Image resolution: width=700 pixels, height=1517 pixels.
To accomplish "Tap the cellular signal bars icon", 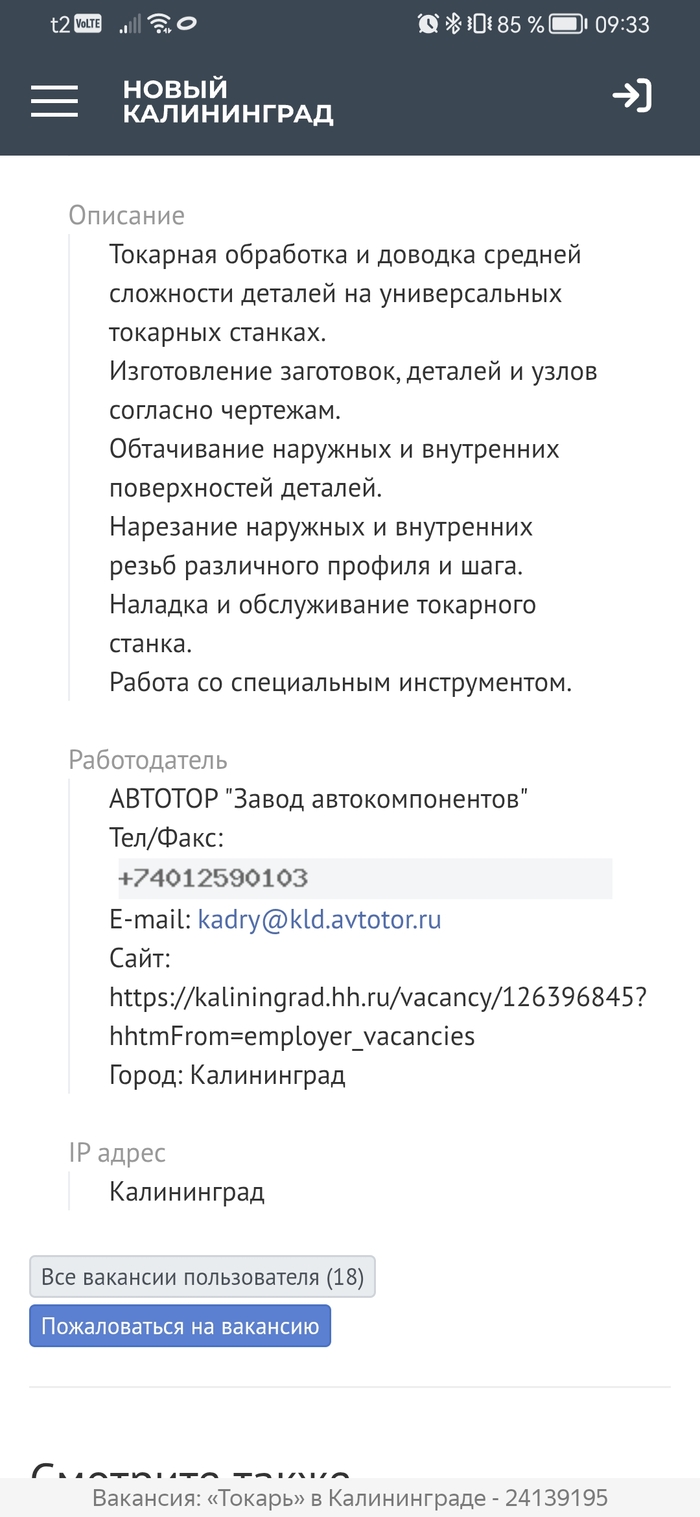I will [130, 24].
